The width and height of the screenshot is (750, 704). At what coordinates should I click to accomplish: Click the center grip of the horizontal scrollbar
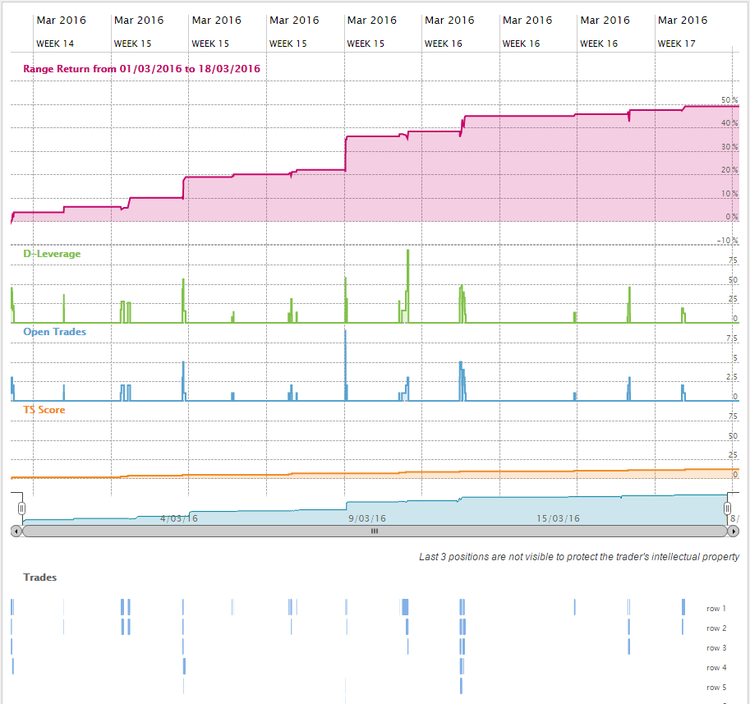[374, 531]
